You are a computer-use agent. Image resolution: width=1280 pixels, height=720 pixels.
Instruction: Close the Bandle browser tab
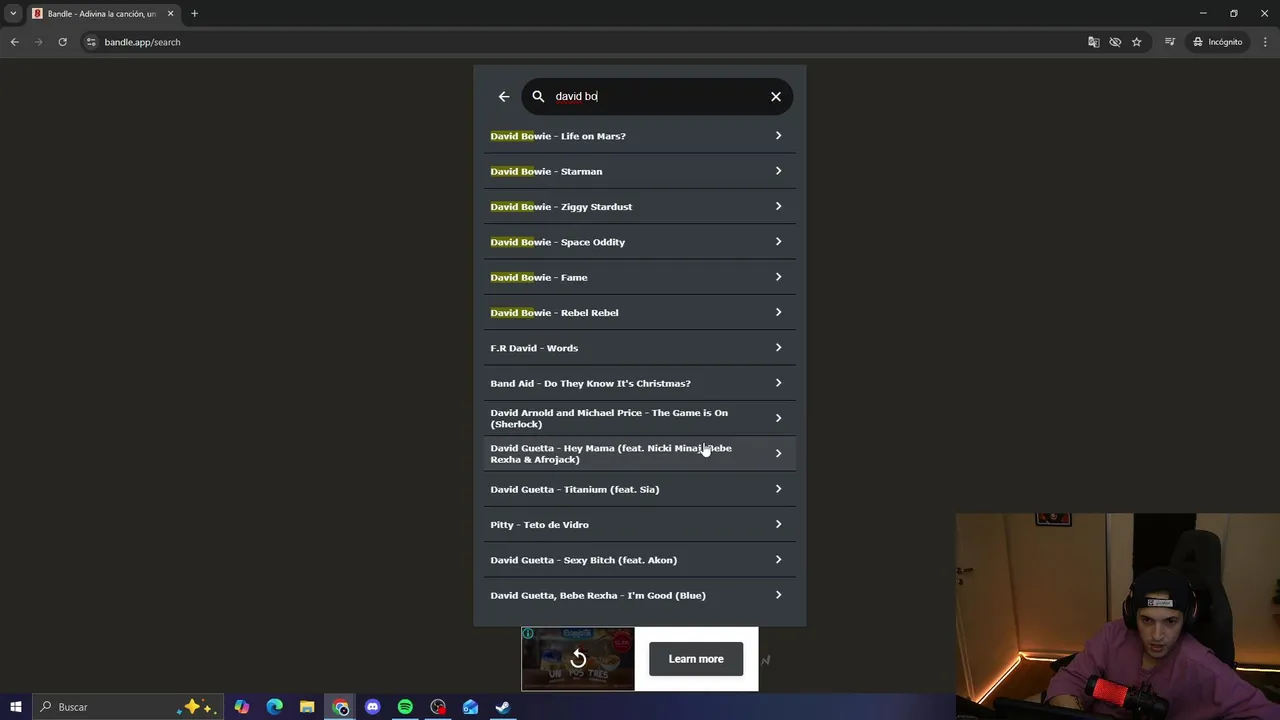[x=170, y=14]
